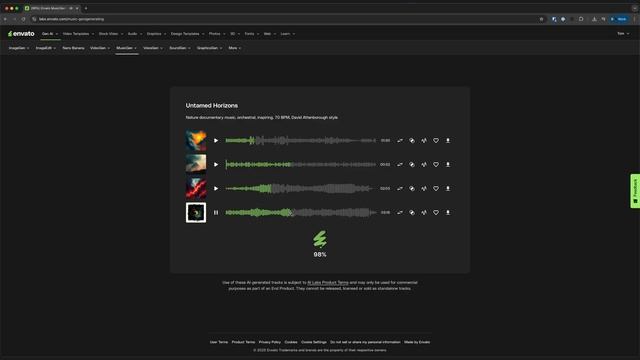Click the overlapping circles icon on fourth track

click(412, 213)
